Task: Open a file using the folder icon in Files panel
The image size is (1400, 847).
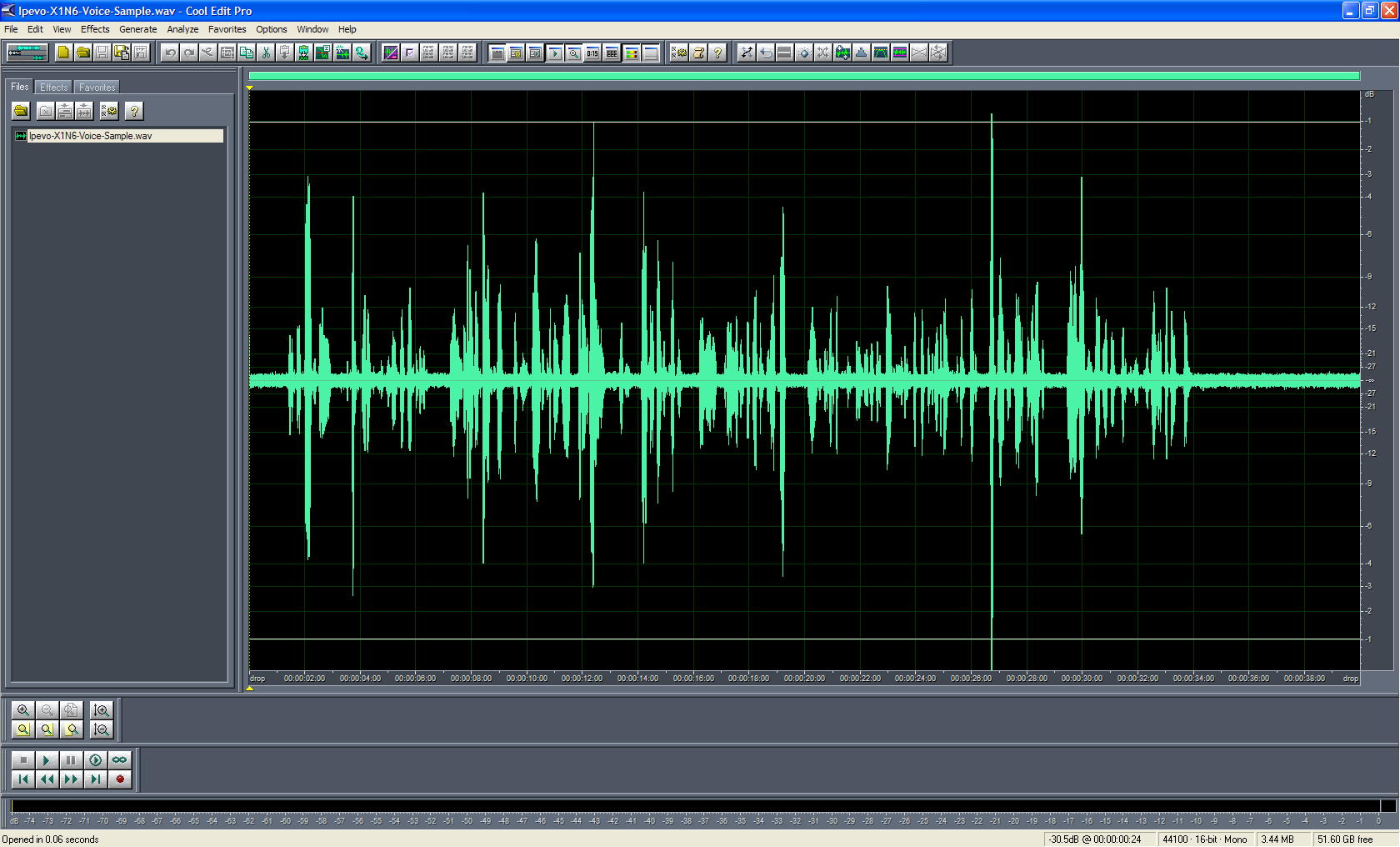Action: pyautogui.click(x=21, y=111)
